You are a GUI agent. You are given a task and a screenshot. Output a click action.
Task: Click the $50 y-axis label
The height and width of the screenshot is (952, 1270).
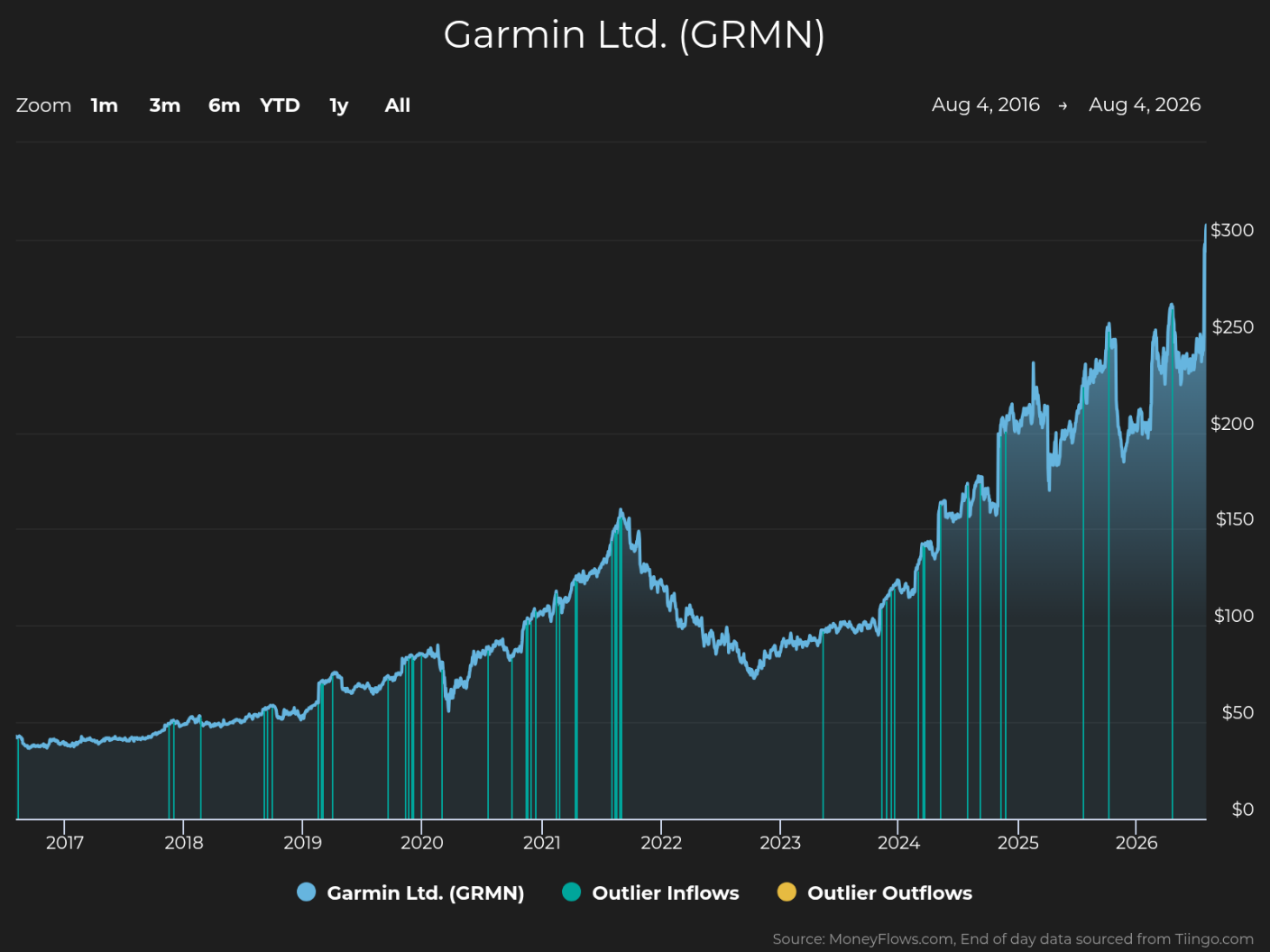pyautogui.click(x=1238, y=712)
